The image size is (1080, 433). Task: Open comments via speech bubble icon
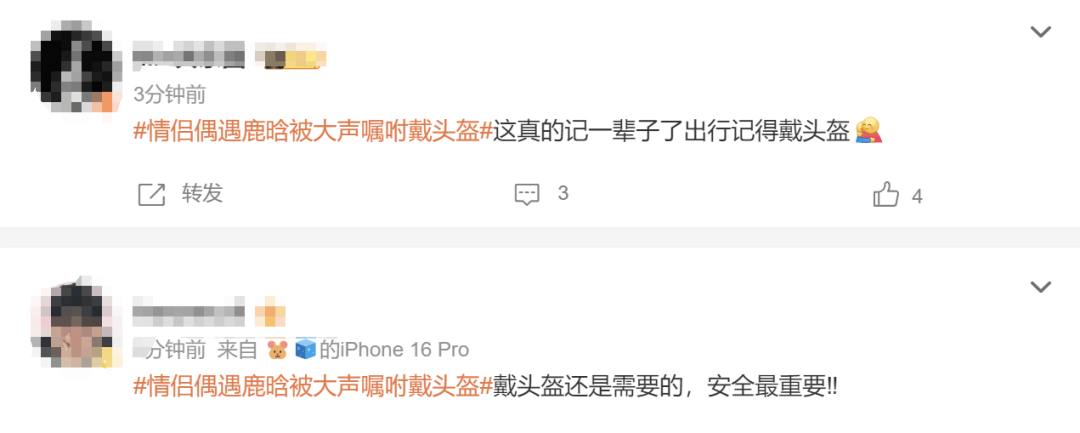click(x=527, y=195)
